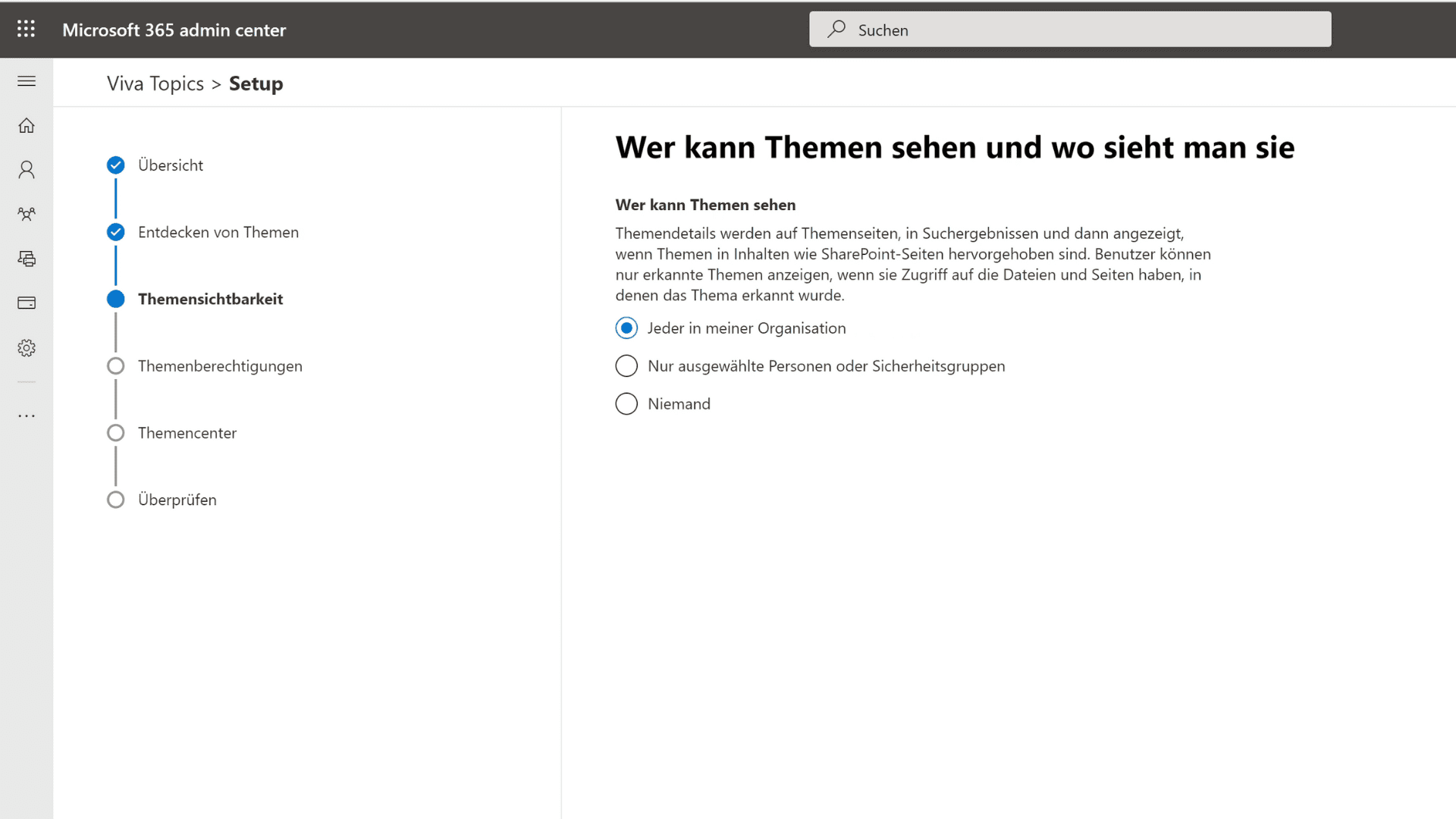Click the search magnifier icon
This screenshot has height=819, width=1456.
point(836,30)
